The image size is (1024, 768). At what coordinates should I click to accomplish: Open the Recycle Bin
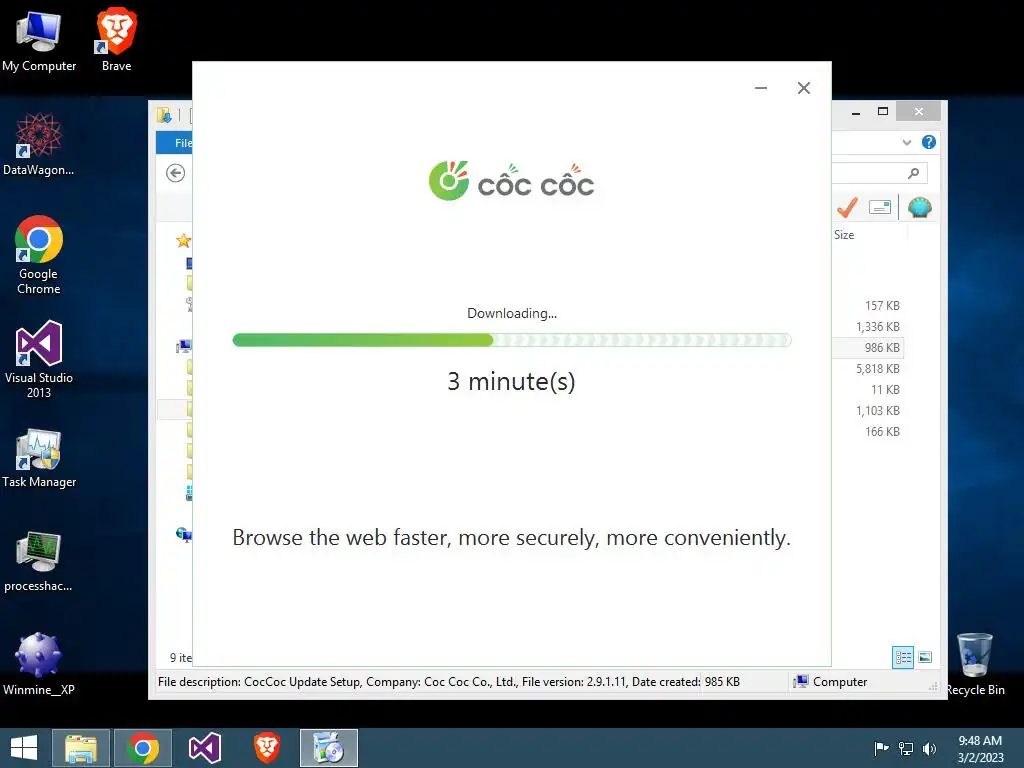(975, 665)
